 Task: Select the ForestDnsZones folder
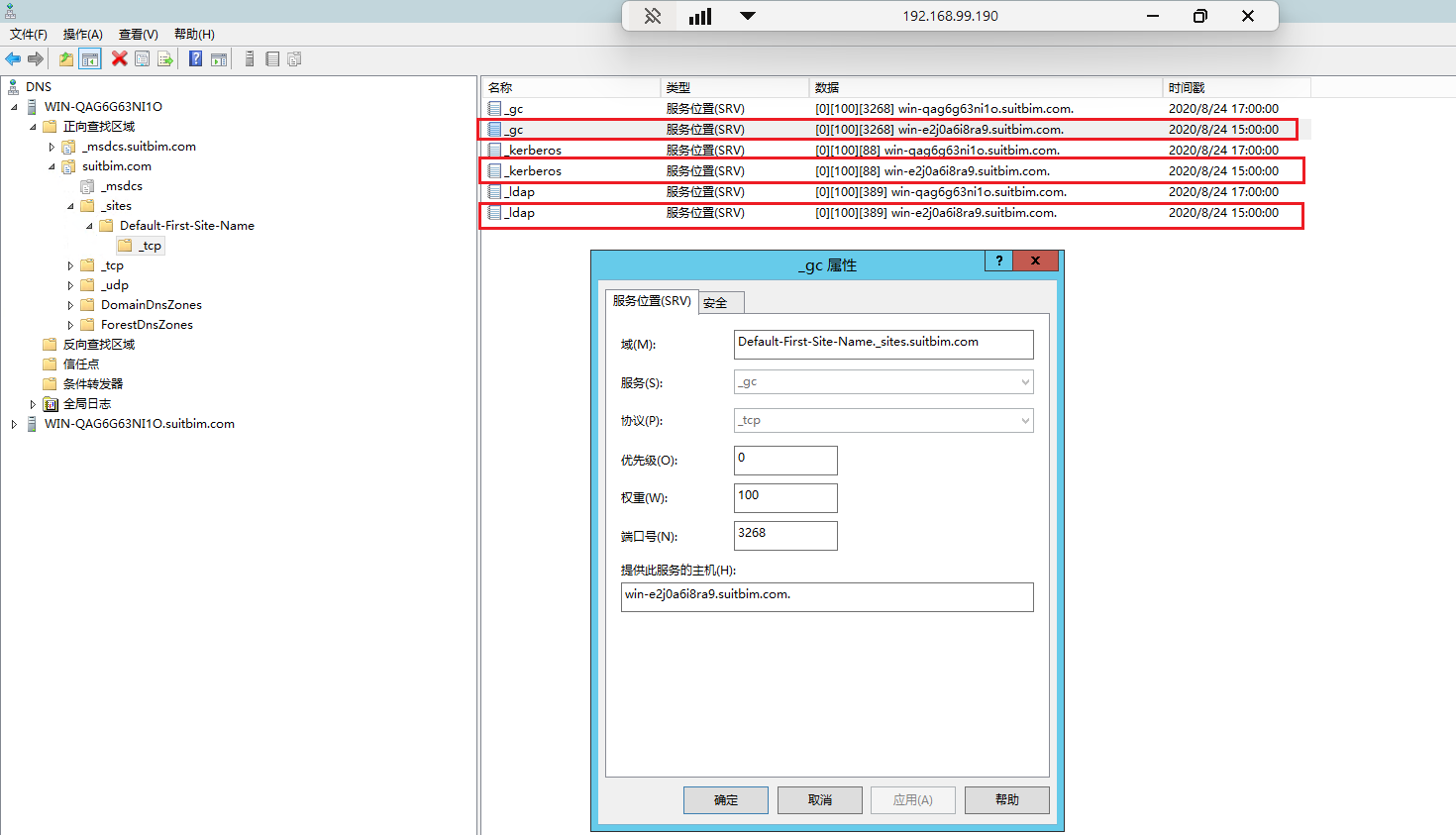click(147, 325)
